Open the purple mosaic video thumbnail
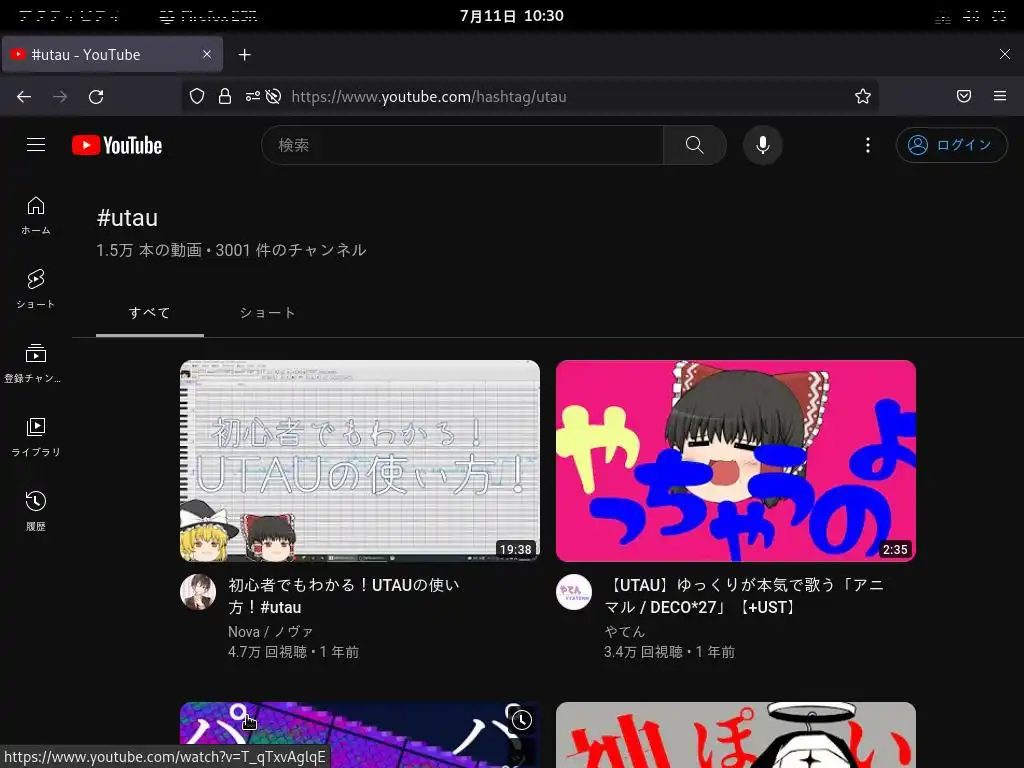1024x768 pixels. coord(360,735)
